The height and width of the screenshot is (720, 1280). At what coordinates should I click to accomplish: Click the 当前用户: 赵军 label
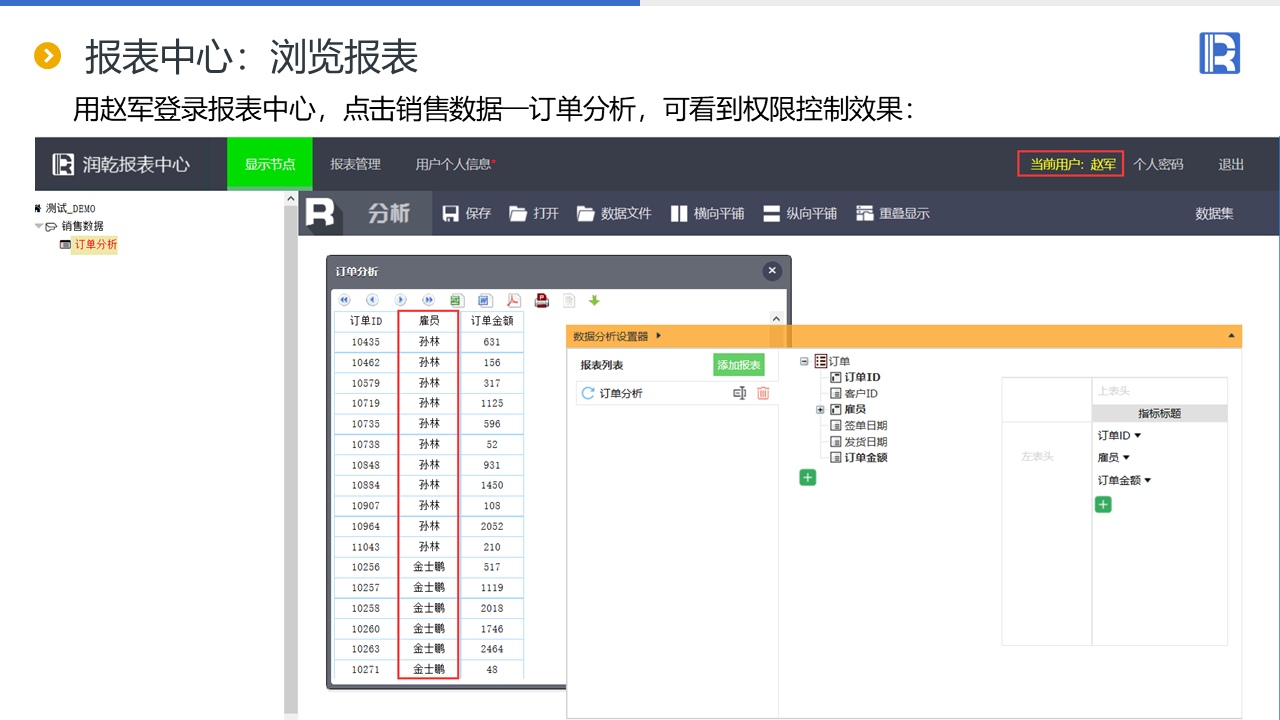[1071, 164]
